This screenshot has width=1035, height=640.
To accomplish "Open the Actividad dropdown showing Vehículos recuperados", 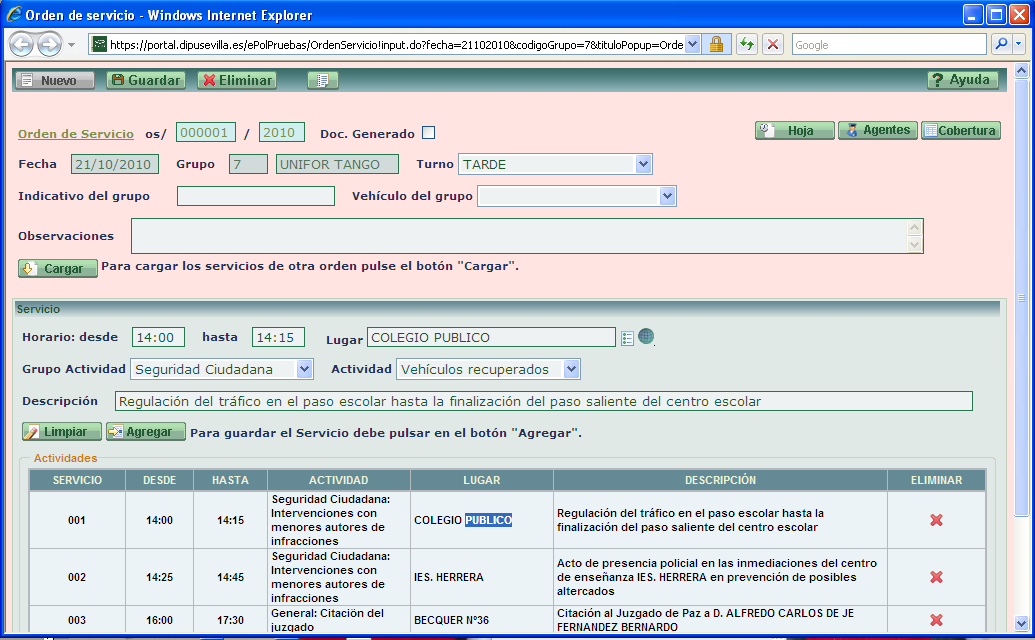I will coord(570,368).
